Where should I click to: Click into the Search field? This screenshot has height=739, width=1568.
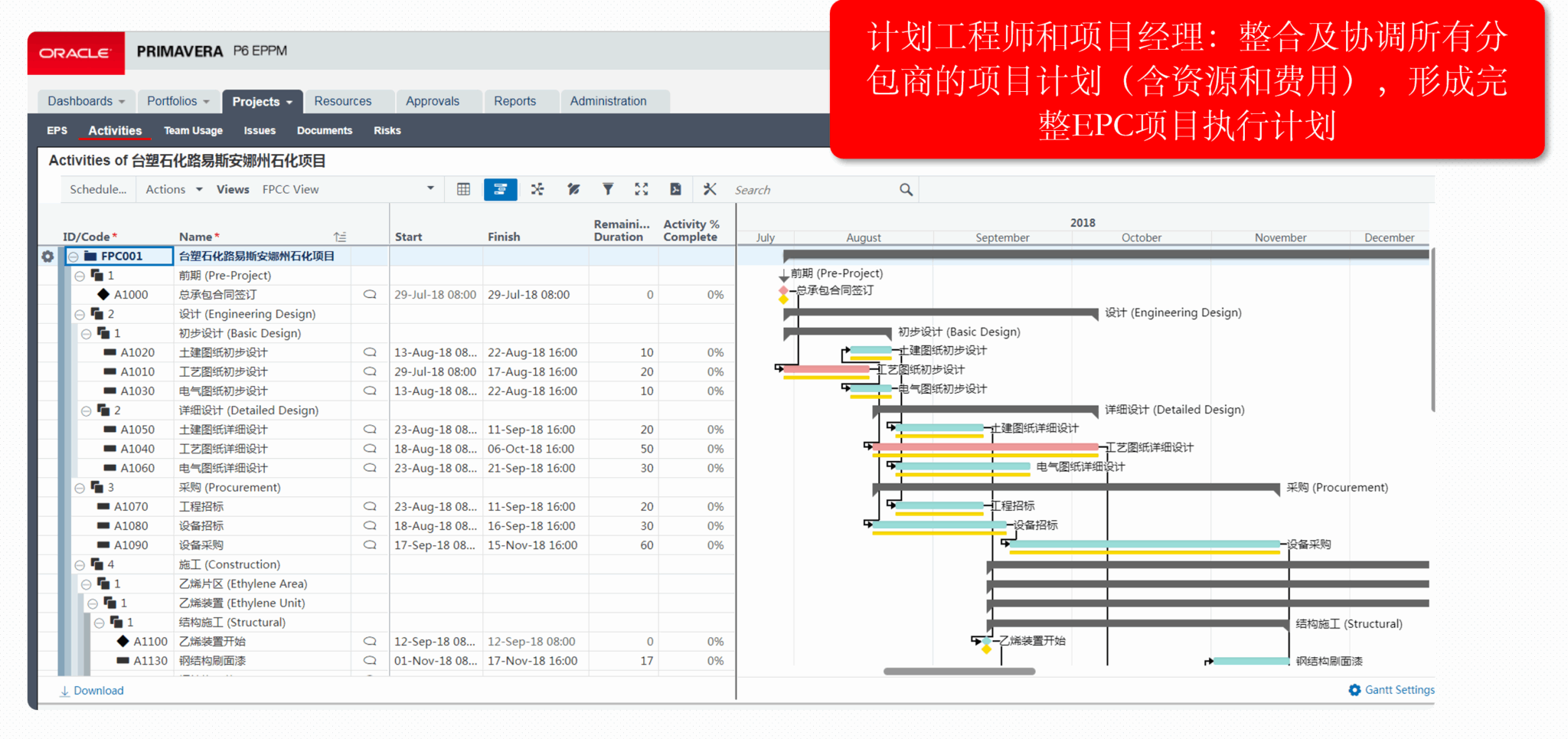click(x=812, y=190)
